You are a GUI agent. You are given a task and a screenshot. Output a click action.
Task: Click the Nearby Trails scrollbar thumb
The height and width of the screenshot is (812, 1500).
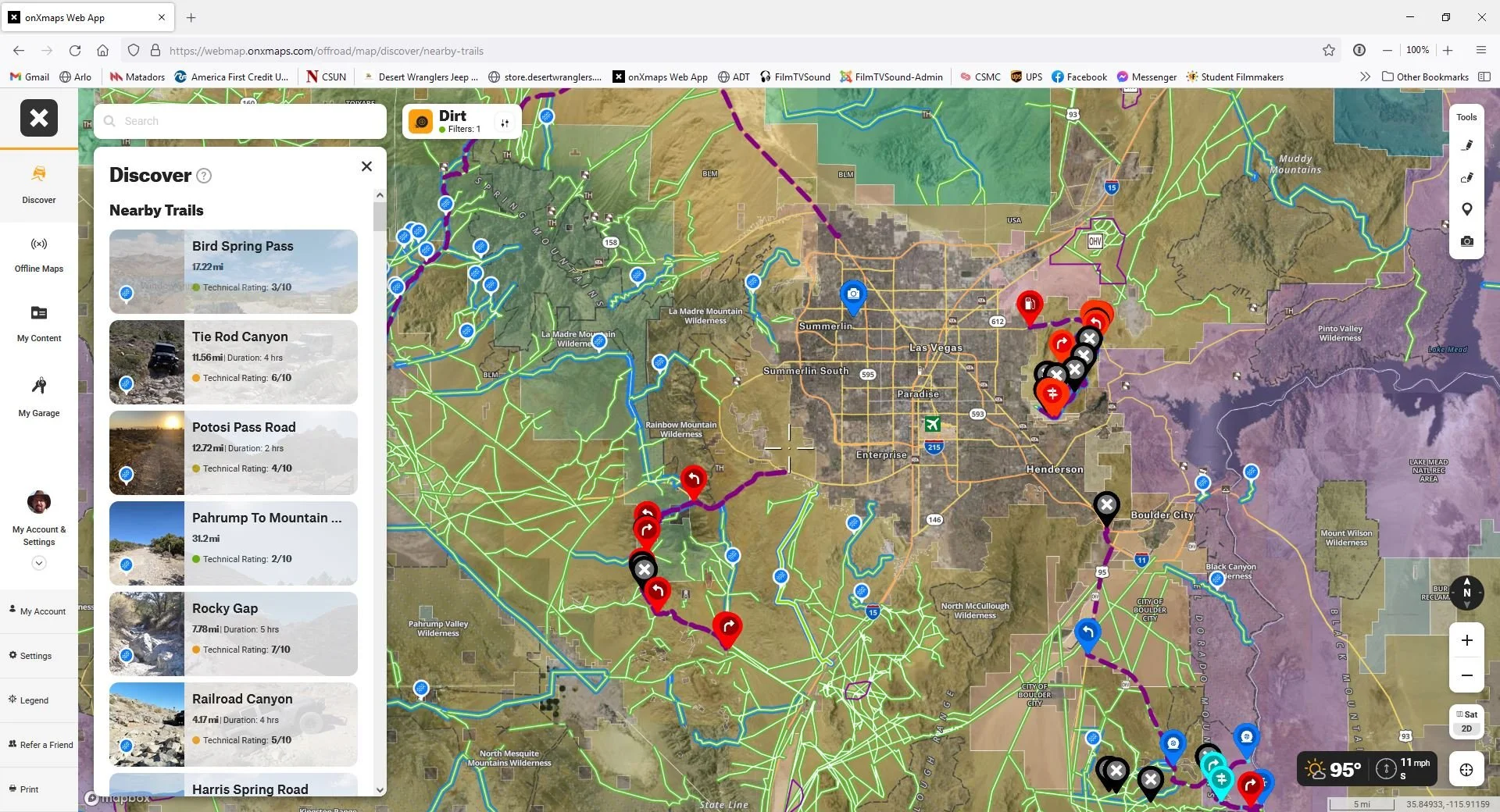click(x=380, y=216)
